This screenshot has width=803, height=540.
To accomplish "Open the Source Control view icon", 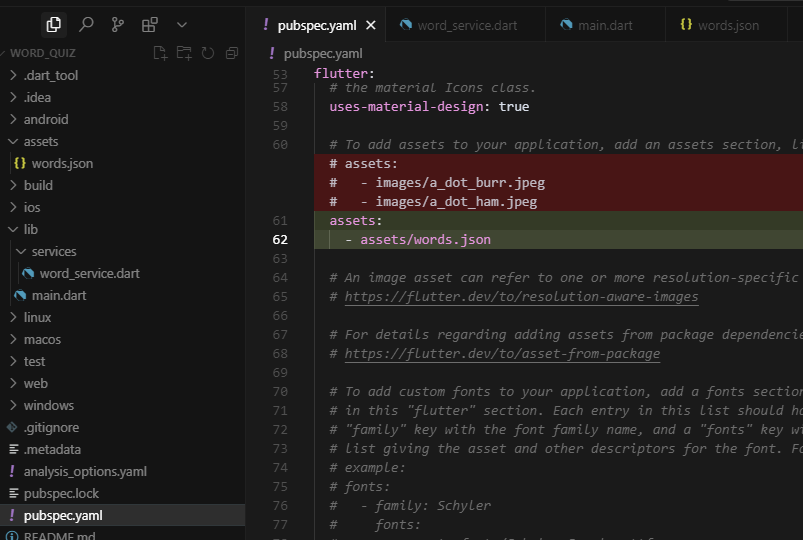I will (x=118, y=25).
